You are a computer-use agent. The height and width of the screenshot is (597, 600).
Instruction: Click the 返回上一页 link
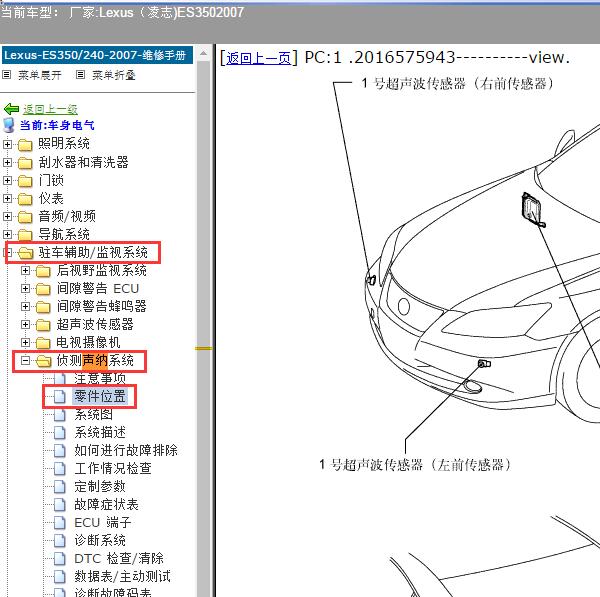[x=258, y=58]
